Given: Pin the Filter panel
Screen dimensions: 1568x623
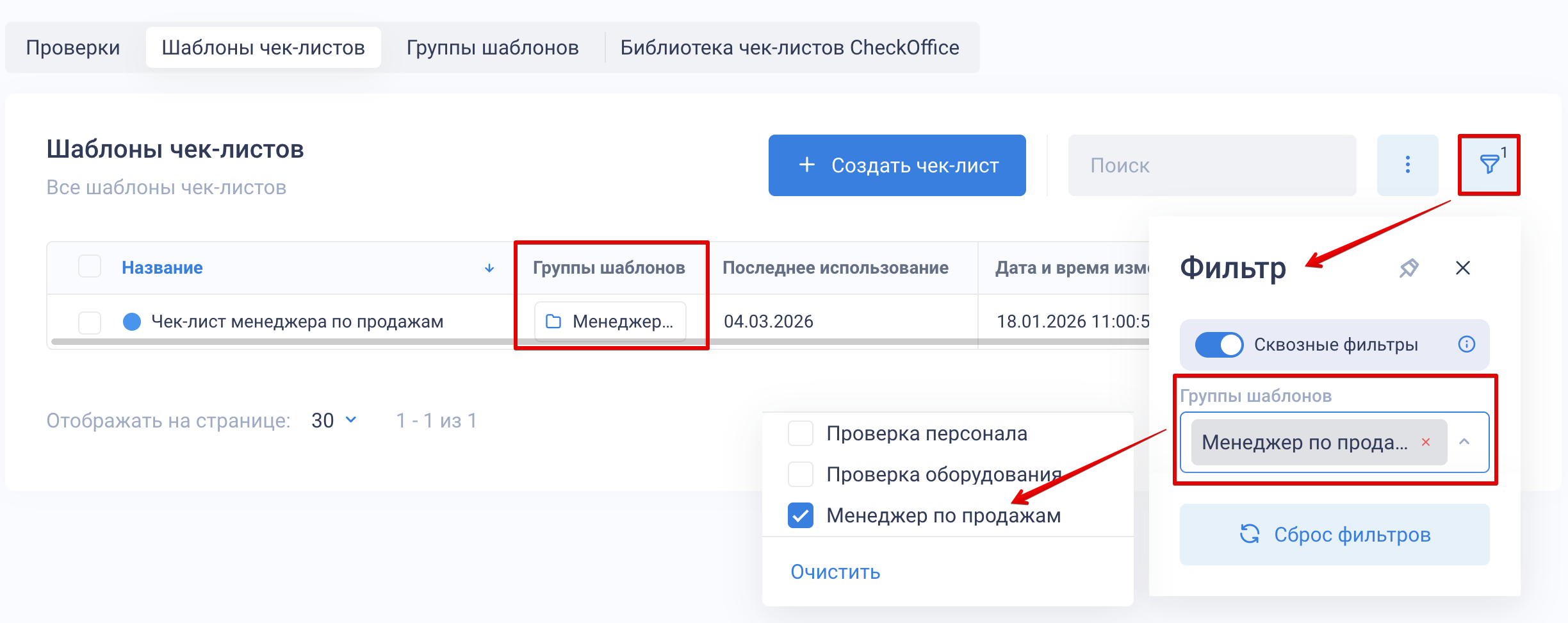Looking at the screenshot, I should (x=1409, y=268).
